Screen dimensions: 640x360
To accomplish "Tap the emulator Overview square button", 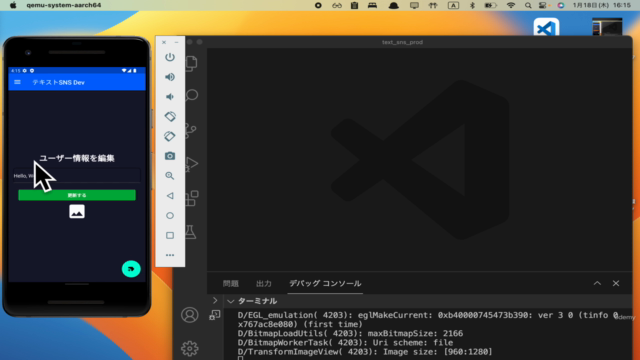I will pyautogui.click(x=170, y=236).
